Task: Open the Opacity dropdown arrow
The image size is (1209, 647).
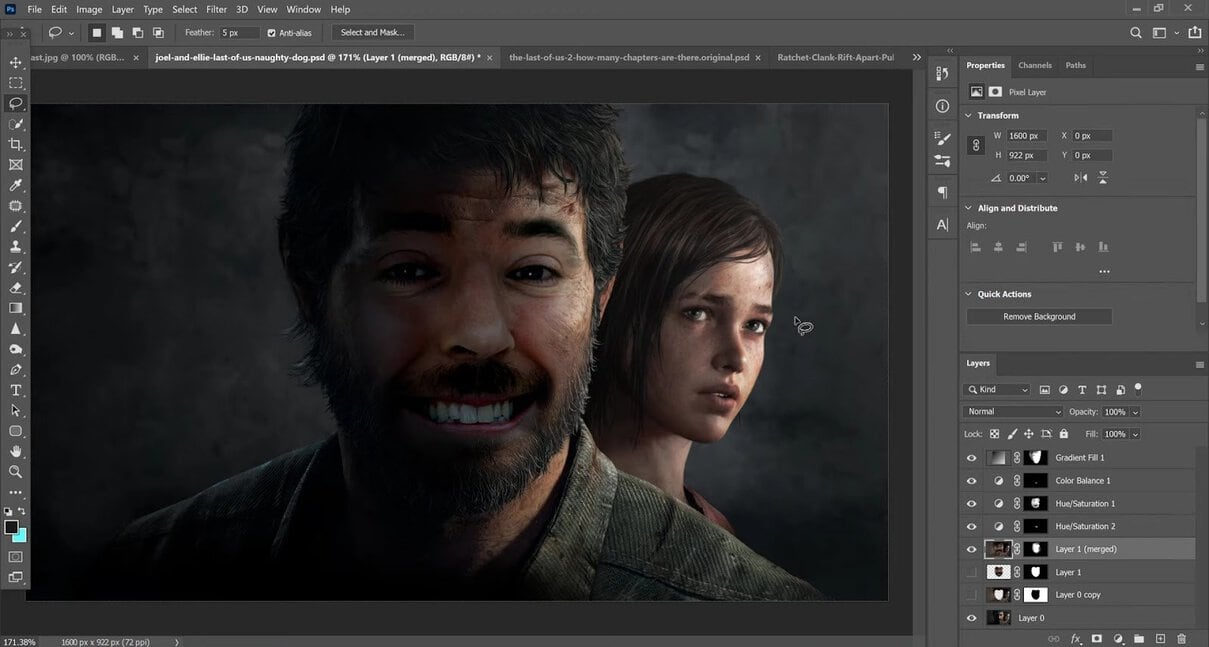Action: coord(1135,412)
